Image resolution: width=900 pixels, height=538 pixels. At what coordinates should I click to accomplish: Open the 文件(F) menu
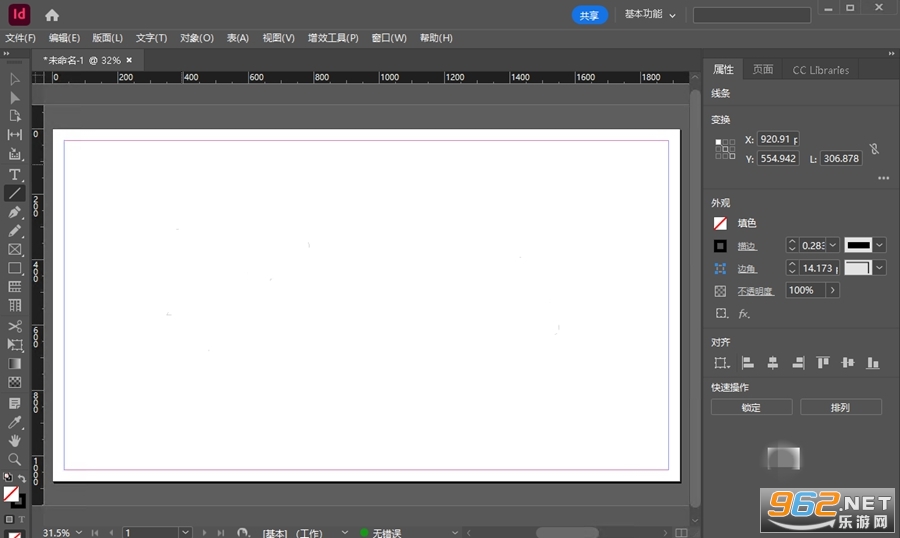coord(20,38)
